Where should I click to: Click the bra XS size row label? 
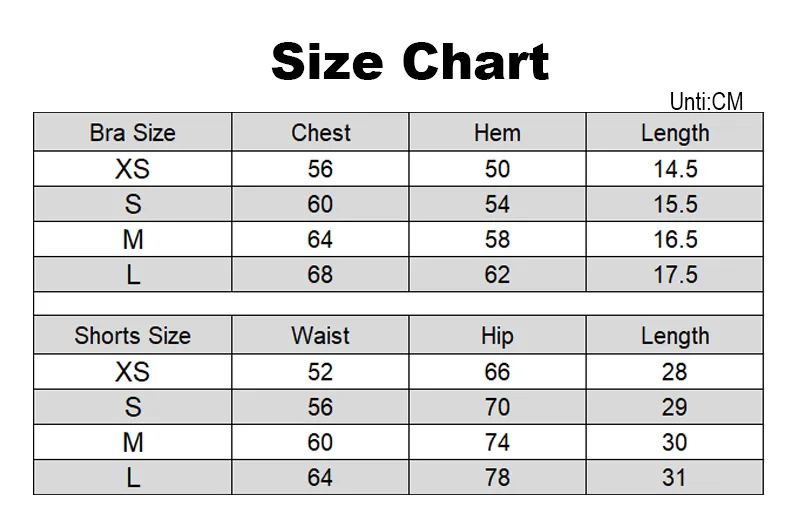(x=133, y=169)
